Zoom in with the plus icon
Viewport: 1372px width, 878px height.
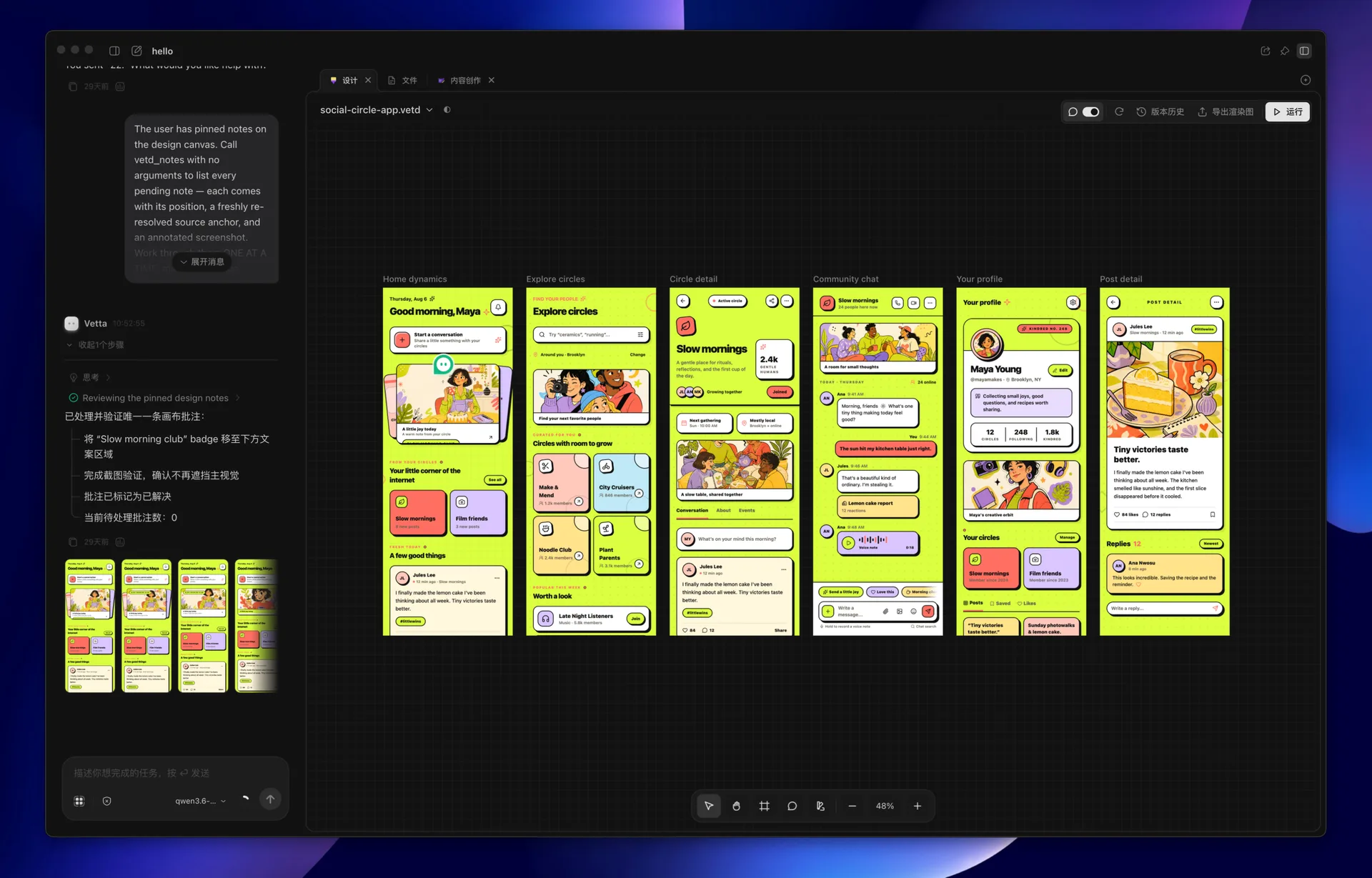[918, 806]
